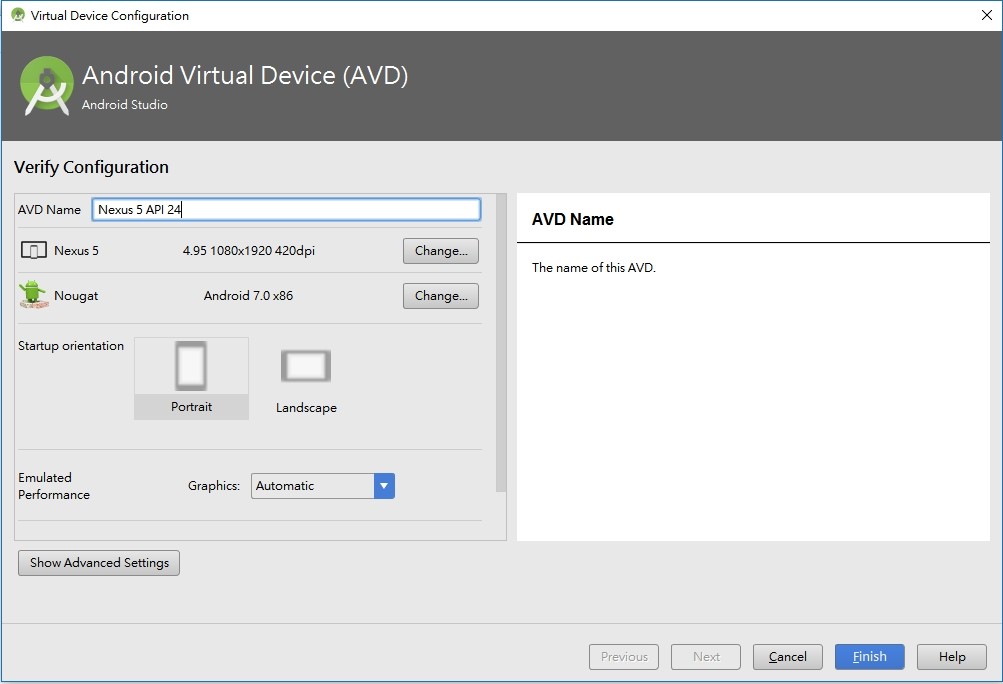
Task: Click the 'Verify Configuration' heading
Action: [91, 167]
